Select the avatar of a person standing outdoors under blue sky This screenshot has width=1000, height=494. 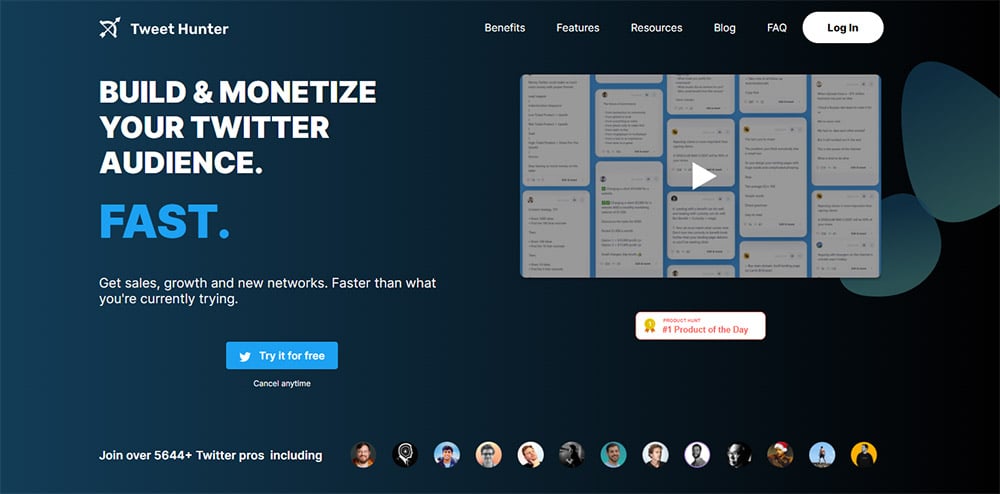(822, 455)
